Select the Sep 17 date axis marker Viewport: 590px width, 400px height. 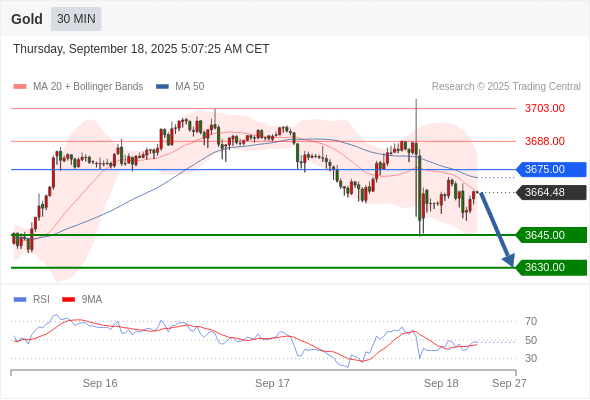(x=272, y=383)
